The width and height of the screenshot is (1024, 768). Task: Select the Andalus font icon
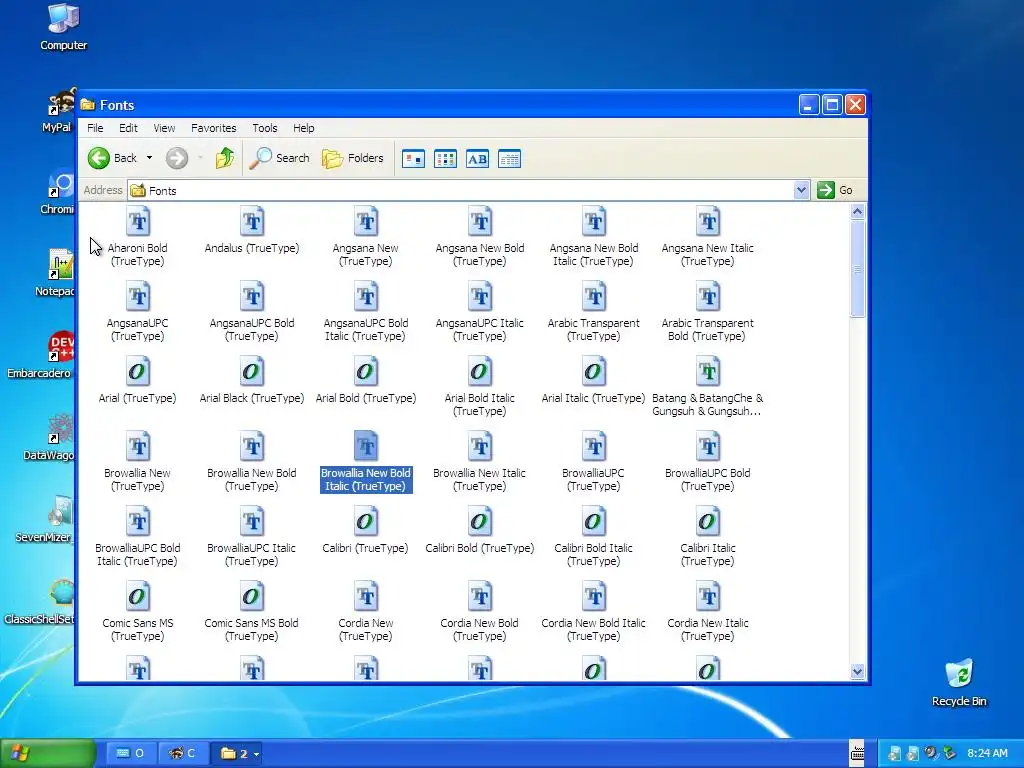pyautogui.click(x=252, y=221)
